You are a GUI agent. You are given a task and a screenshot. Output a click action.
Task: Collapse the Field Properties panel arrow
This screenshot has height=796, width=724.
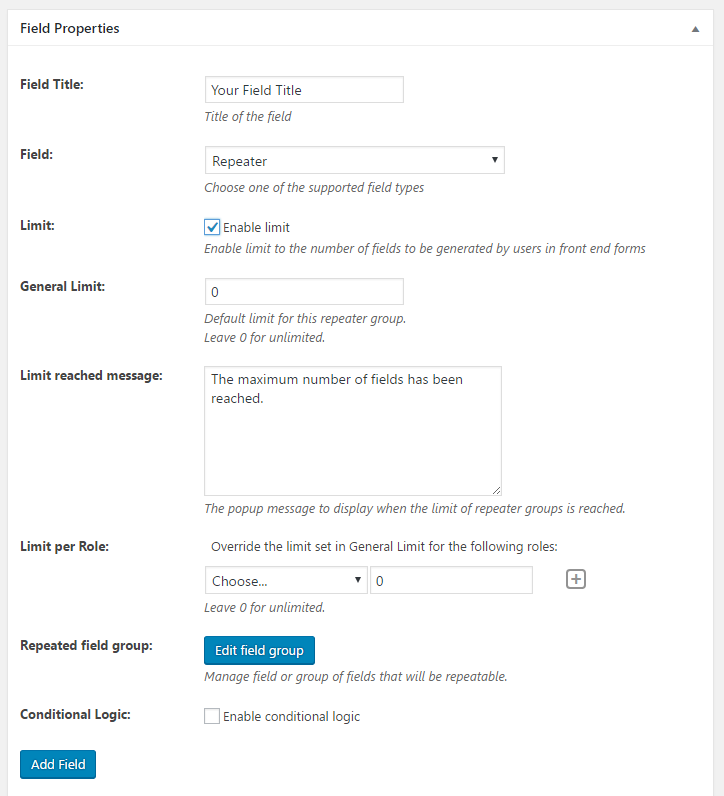(x=695, y=29)
